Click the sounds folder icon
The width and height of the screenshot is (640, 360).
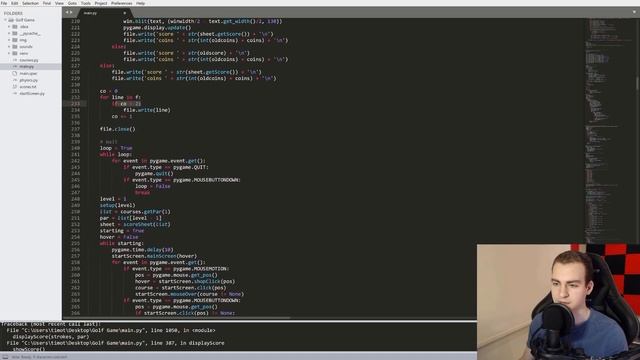pos(15,47)
